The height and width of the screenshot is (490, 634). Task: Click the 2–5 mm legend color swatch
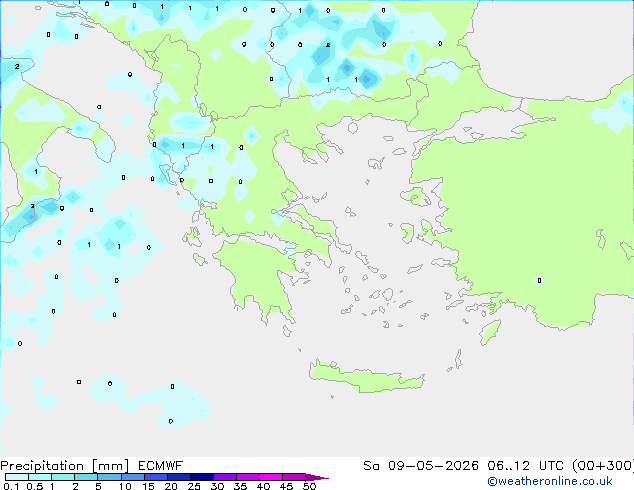click(86, 477)
